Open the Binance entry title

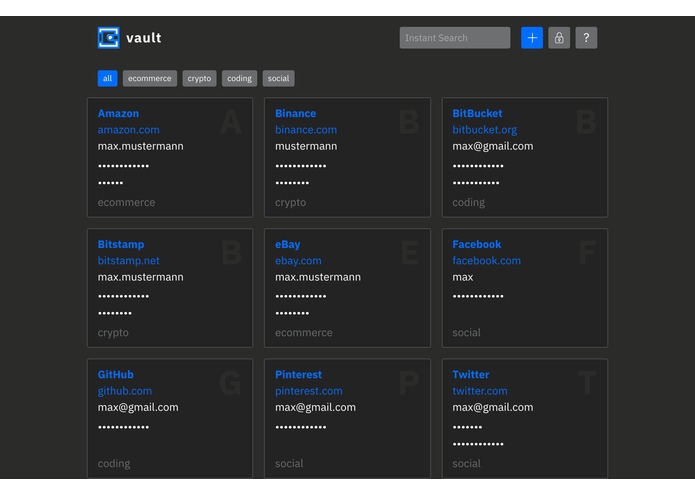(x=296, y=113)
